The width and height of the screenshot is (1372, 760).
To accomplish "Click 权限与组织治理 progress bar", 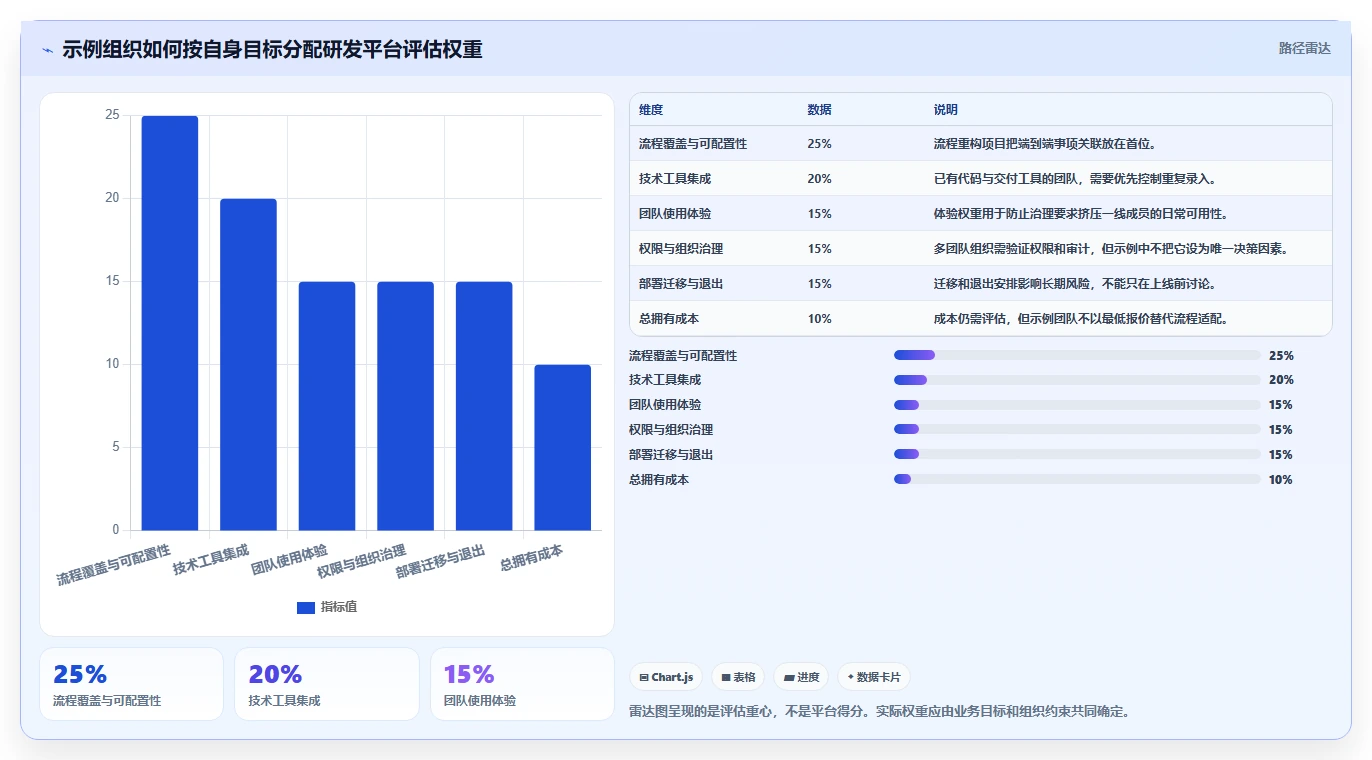I will [1077, 429].
